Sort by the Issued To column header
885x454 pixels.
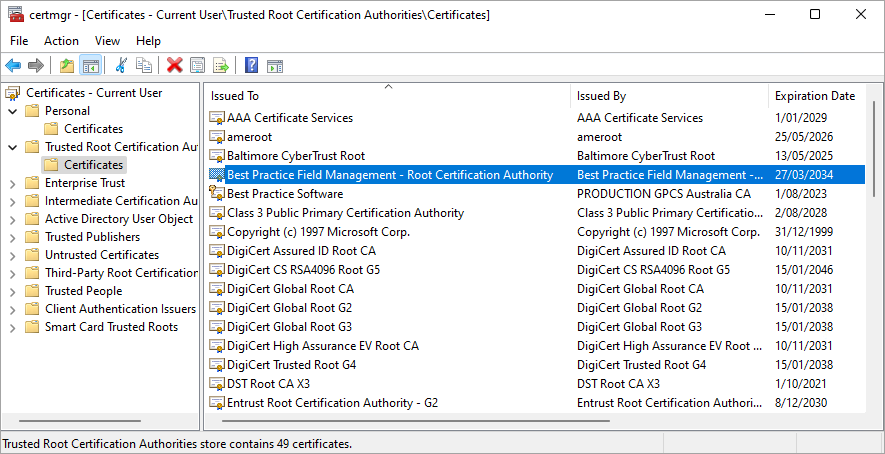tap(387, 96)
